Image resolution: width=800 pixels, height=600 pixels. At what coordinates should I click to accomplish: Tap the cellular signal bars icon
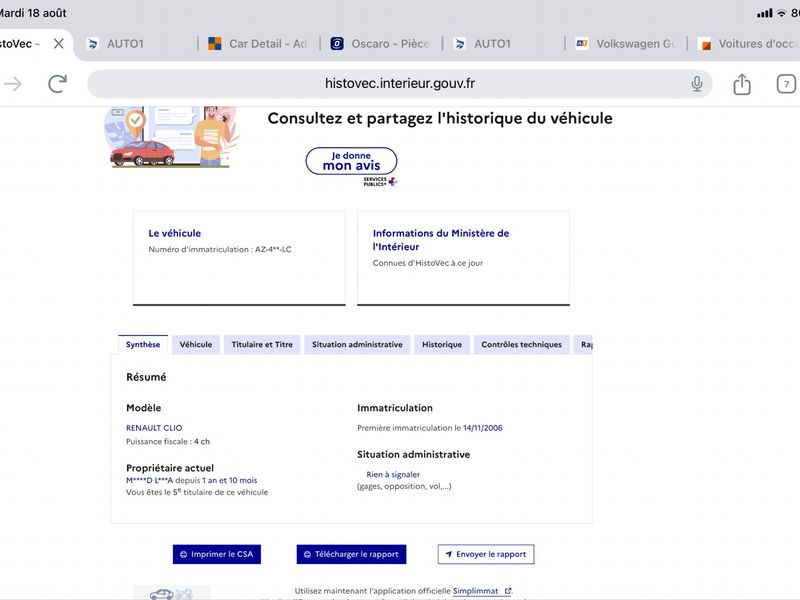coord(764,13)
